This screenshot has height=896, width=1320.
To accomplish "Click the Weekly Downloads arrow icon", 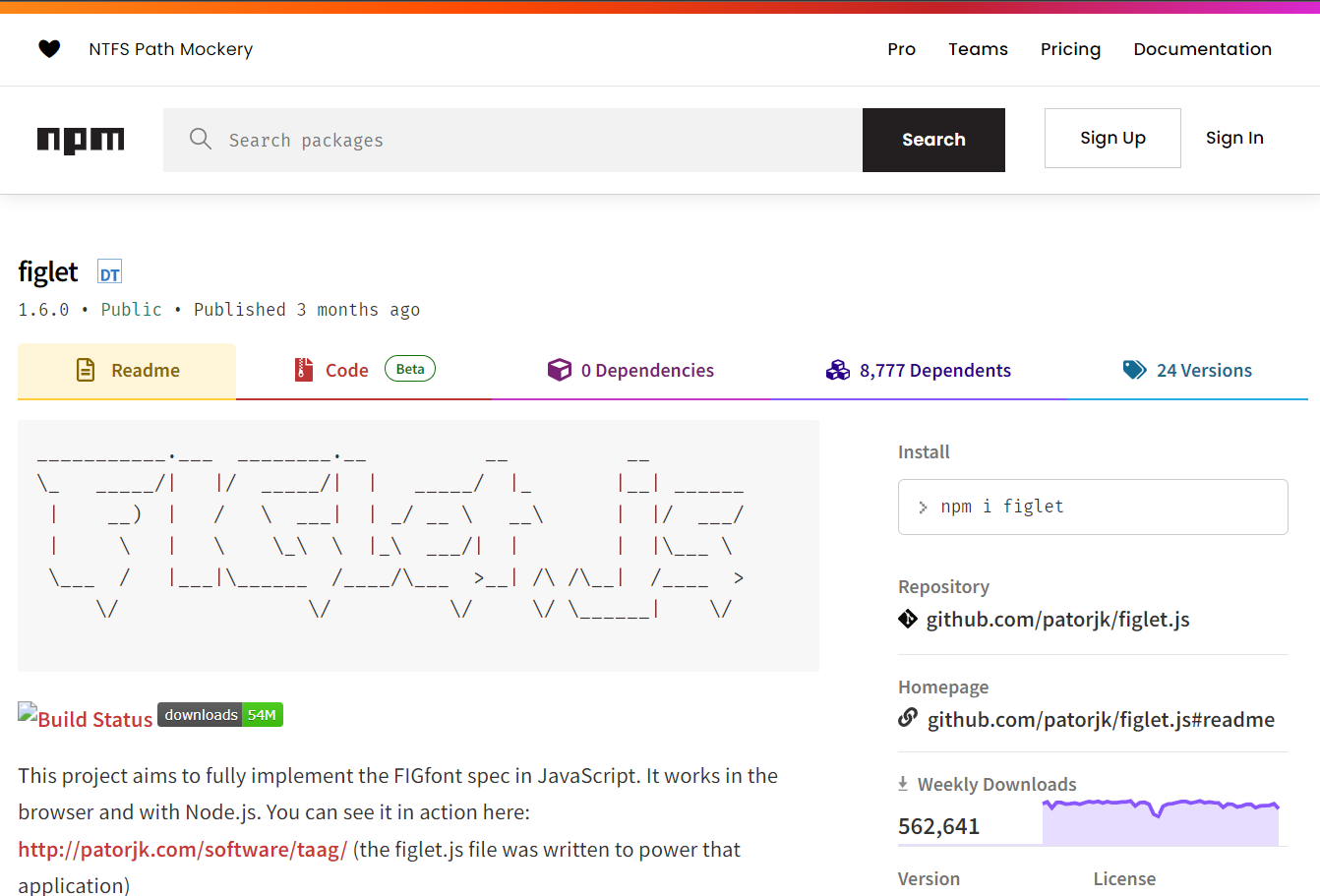I will pos(903,784).
